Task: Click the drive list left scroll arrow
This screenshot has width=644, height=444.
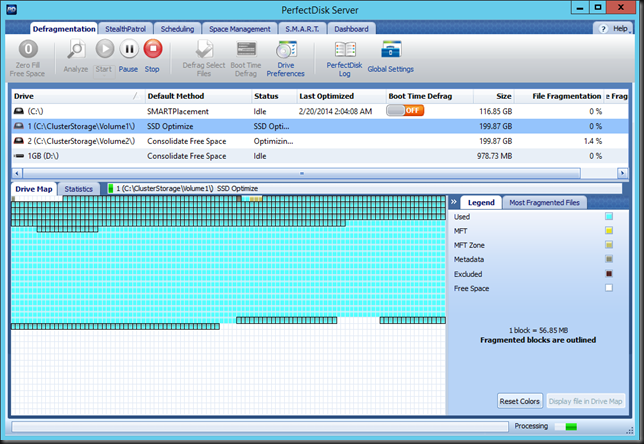Action: (x=17, y=173)
